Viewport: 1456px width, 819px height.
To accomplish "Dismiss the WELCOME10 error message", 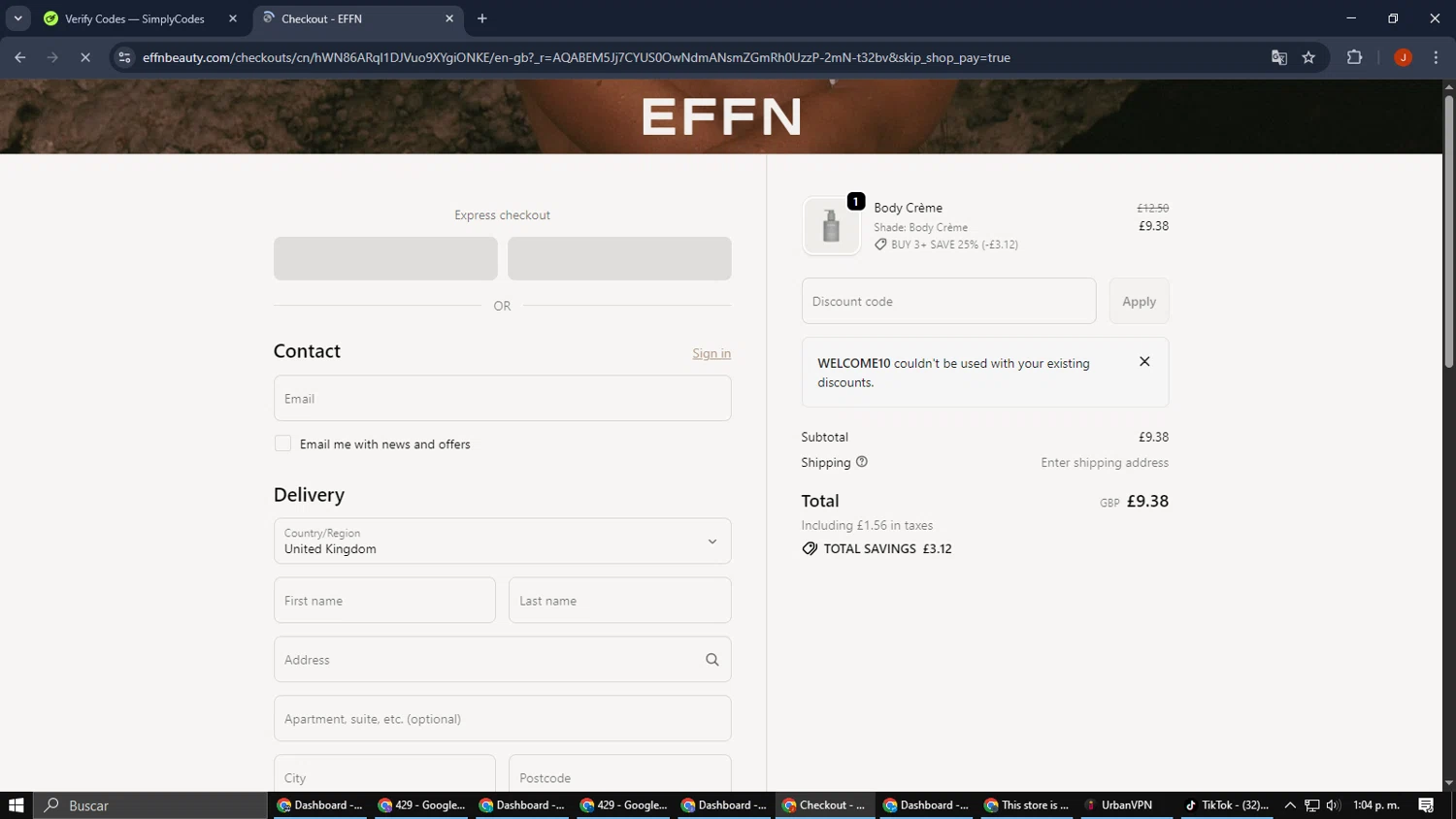I will tap(1144, 361).
